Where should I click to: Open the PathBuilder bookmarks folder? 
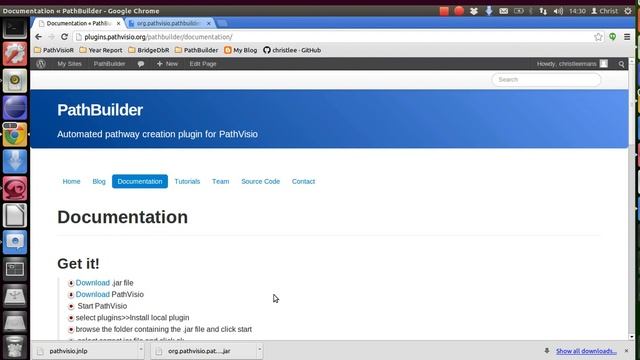coord(196,50)
